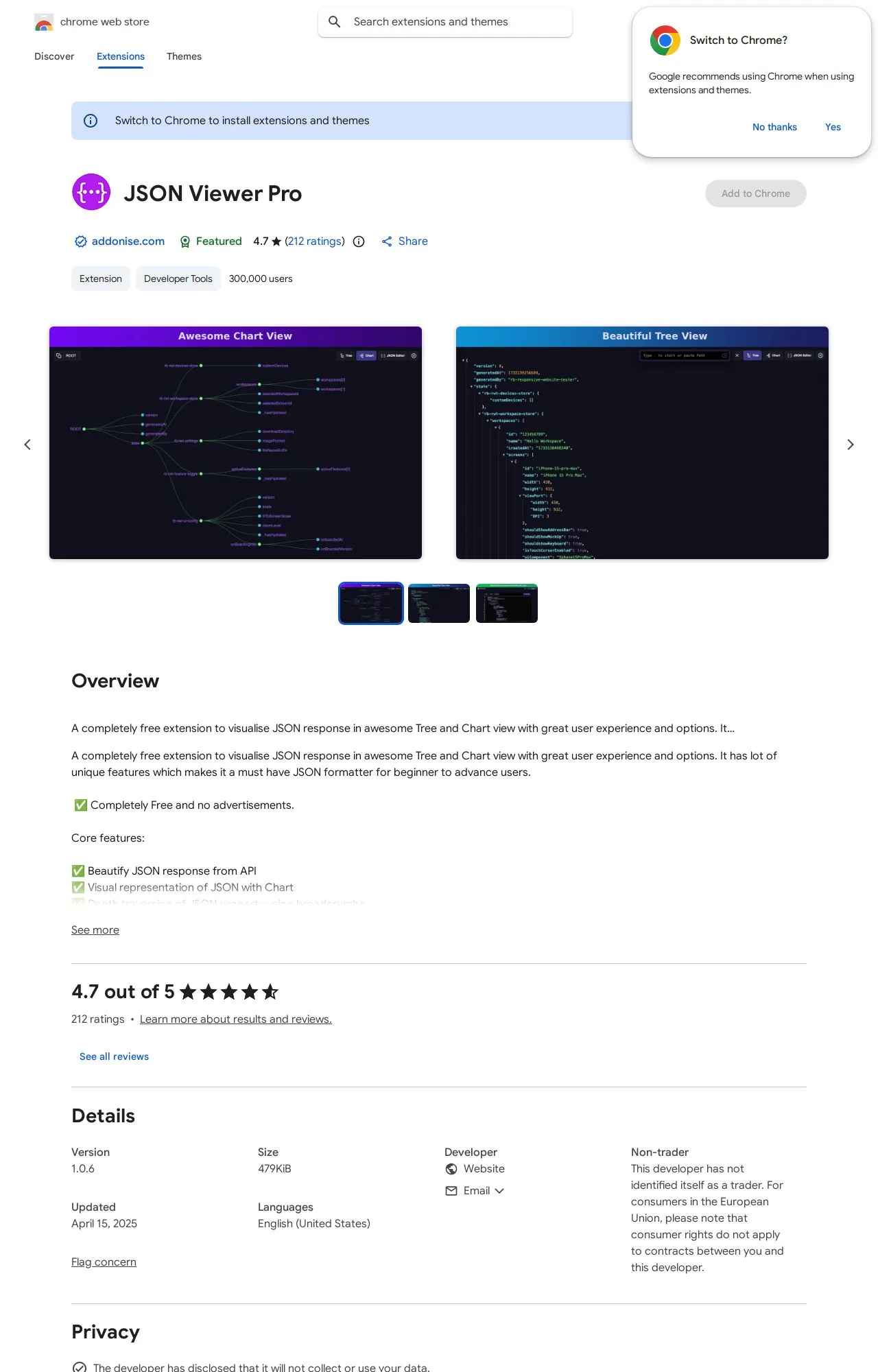The image size is (878, 1372).
Task: Click the search magnifier icon
Action: tap(335, 22)
